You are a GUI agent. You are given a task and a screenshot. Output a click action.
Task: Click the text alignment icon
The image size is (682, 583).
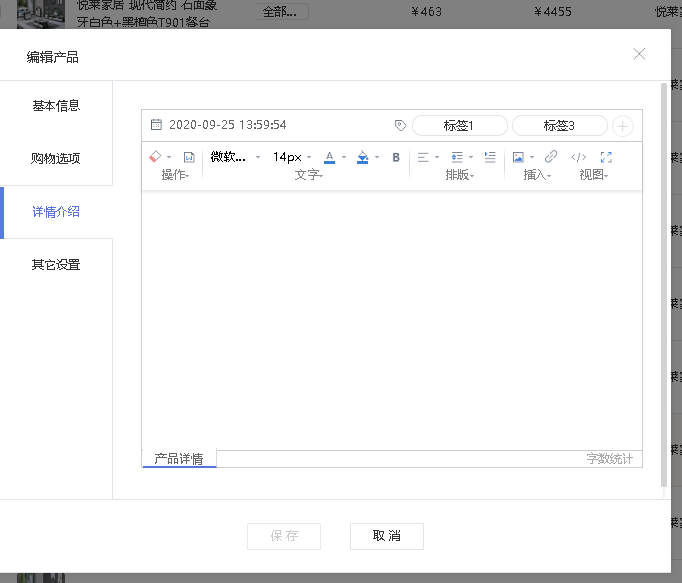click(x=423, y=157)
